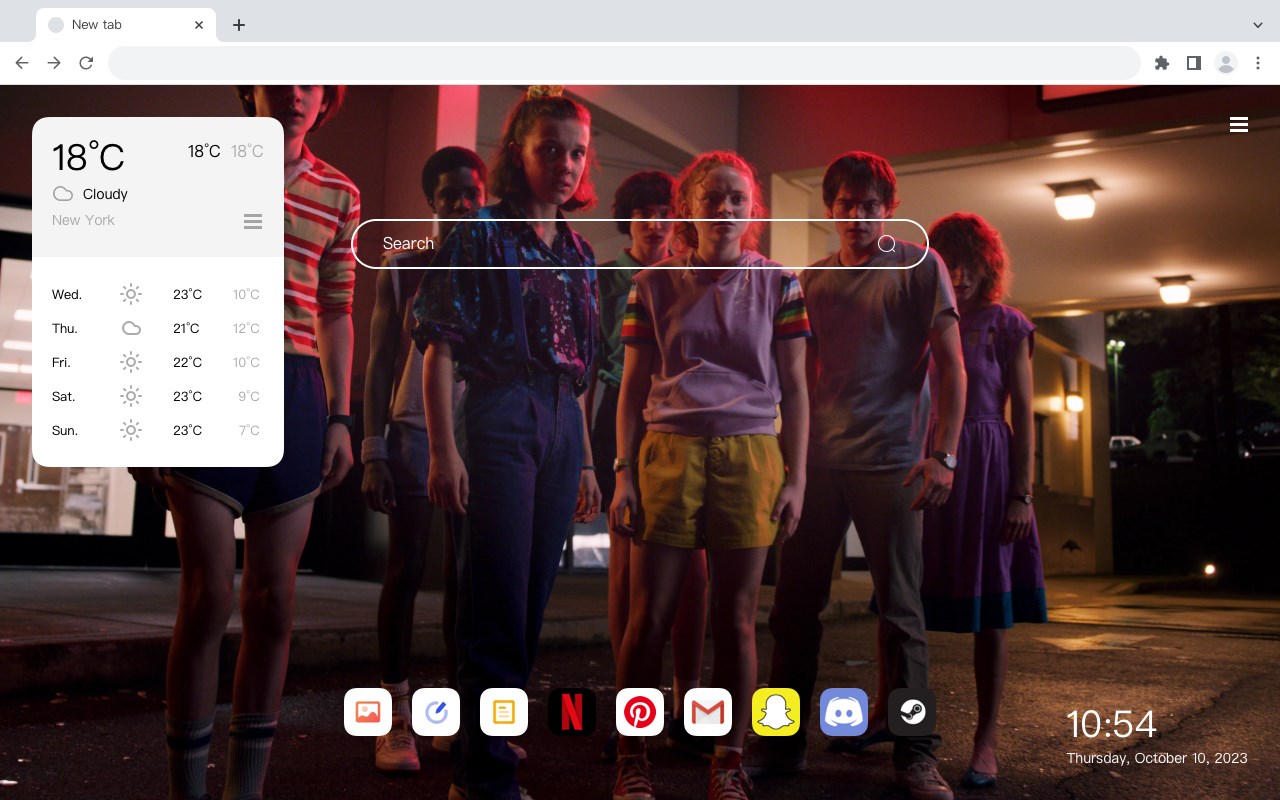
Task: Select the New tab browser tab
Action: [x=126, y=25]
